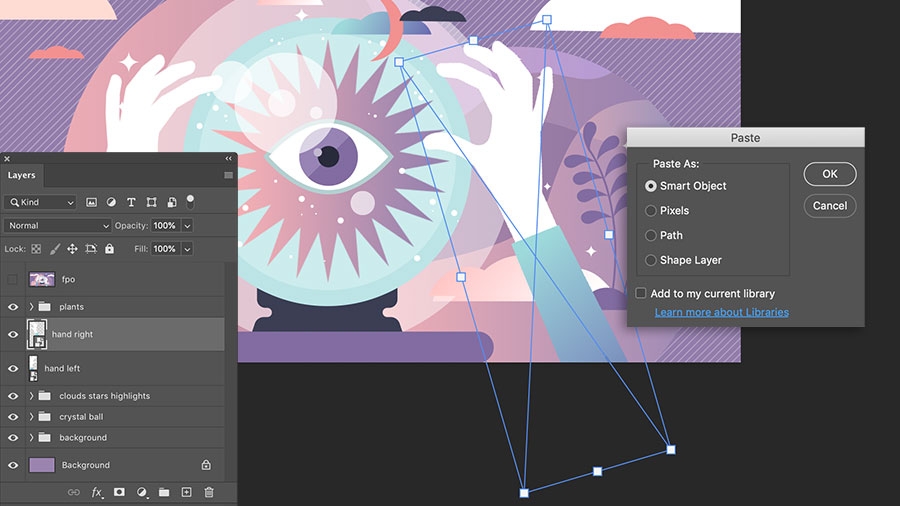Image resolution: width=900 pixels, height=506 pixels.
Task: Hide the hand right layer
Action: tap(13, 334)
